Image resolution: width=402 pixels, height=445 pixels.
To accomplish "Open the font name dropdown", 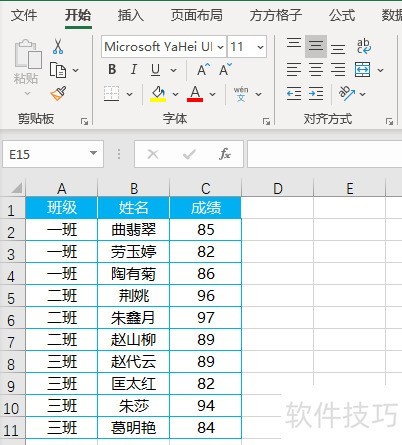I will [220, 47].
